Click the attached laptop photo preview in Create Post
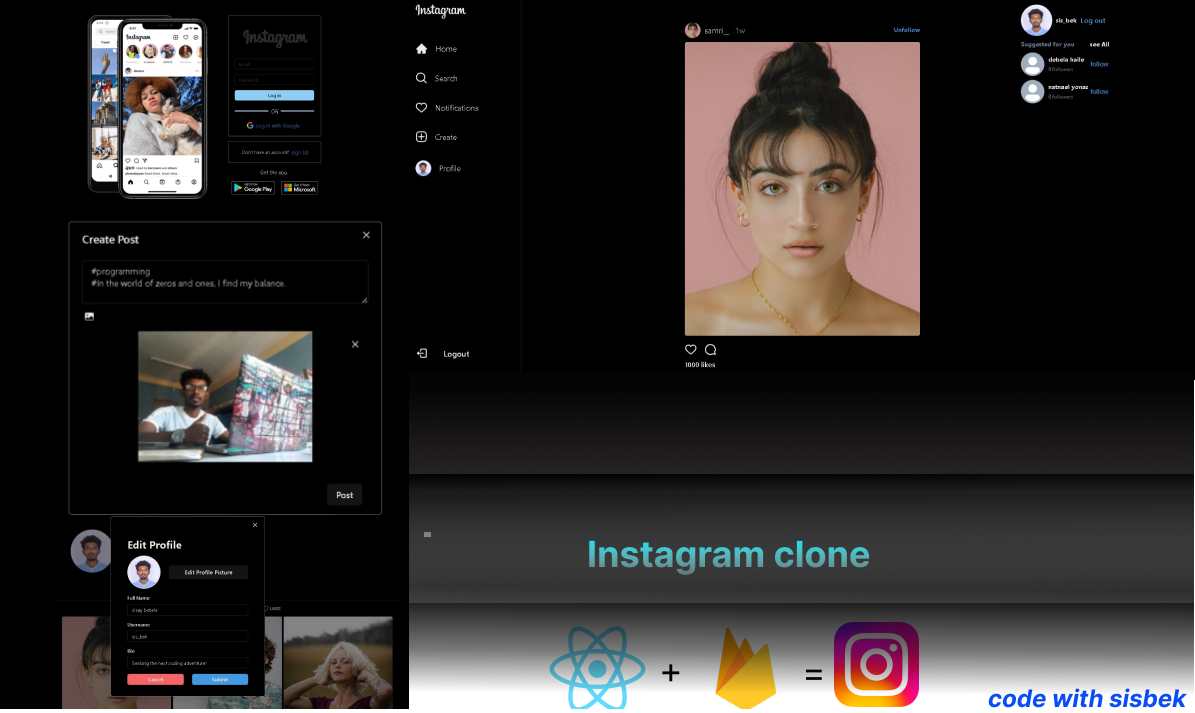Viewport: 1195px width, 713px height. point(225,396)
